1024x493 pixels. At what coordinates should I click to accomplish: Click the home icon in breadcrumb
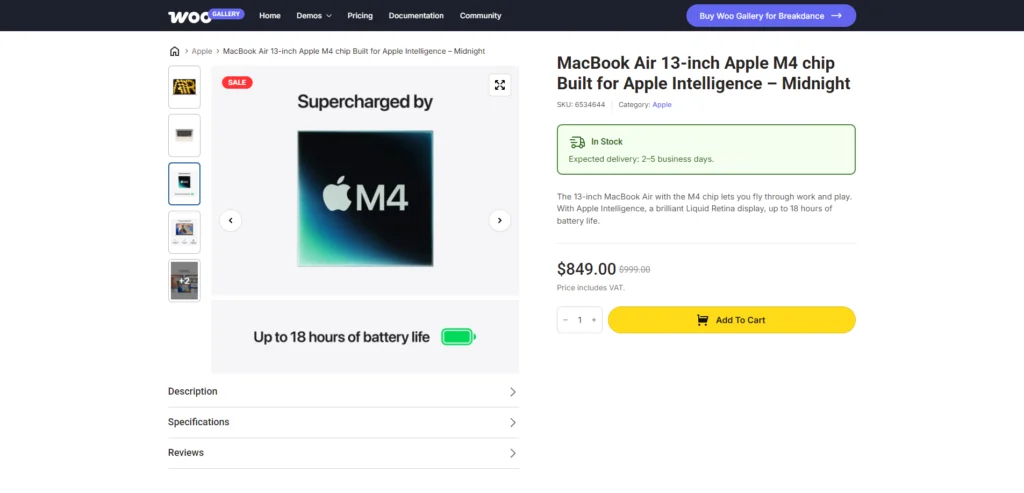click(x=174, y=51)
